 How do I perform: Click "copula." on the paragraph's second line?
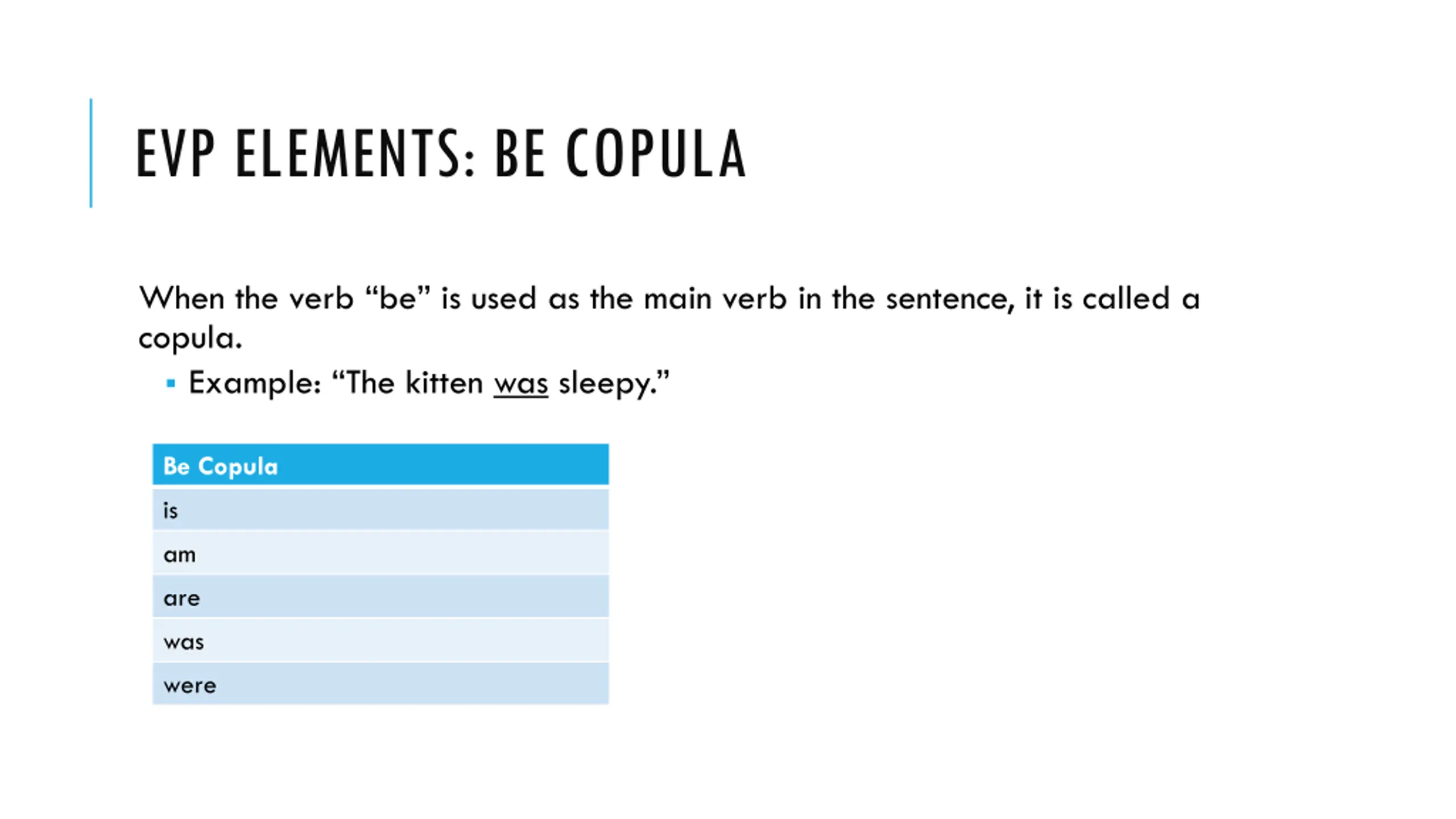click(191, 338)
